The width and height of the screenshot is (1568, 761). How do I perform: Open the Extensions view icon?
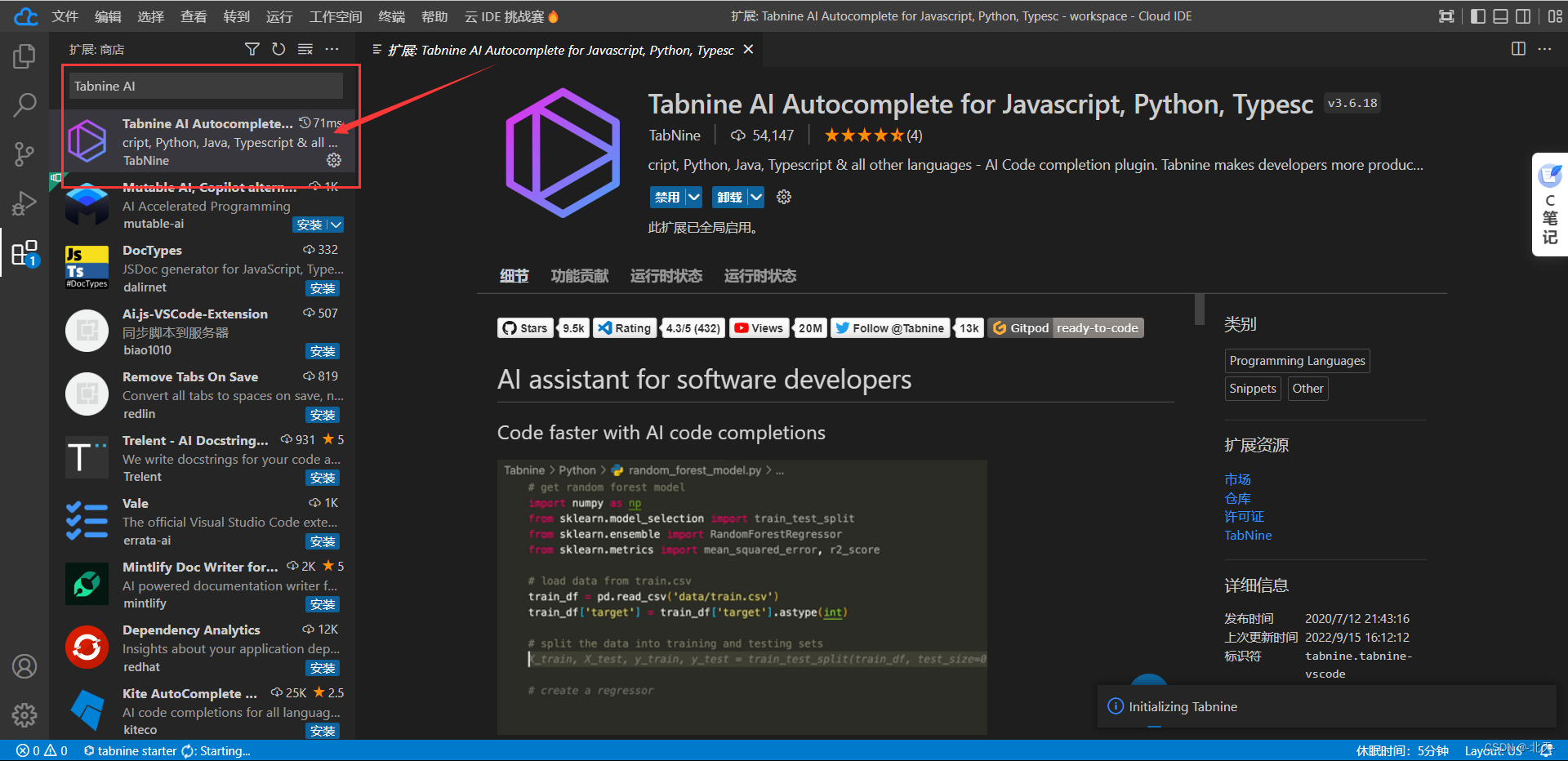24,253
